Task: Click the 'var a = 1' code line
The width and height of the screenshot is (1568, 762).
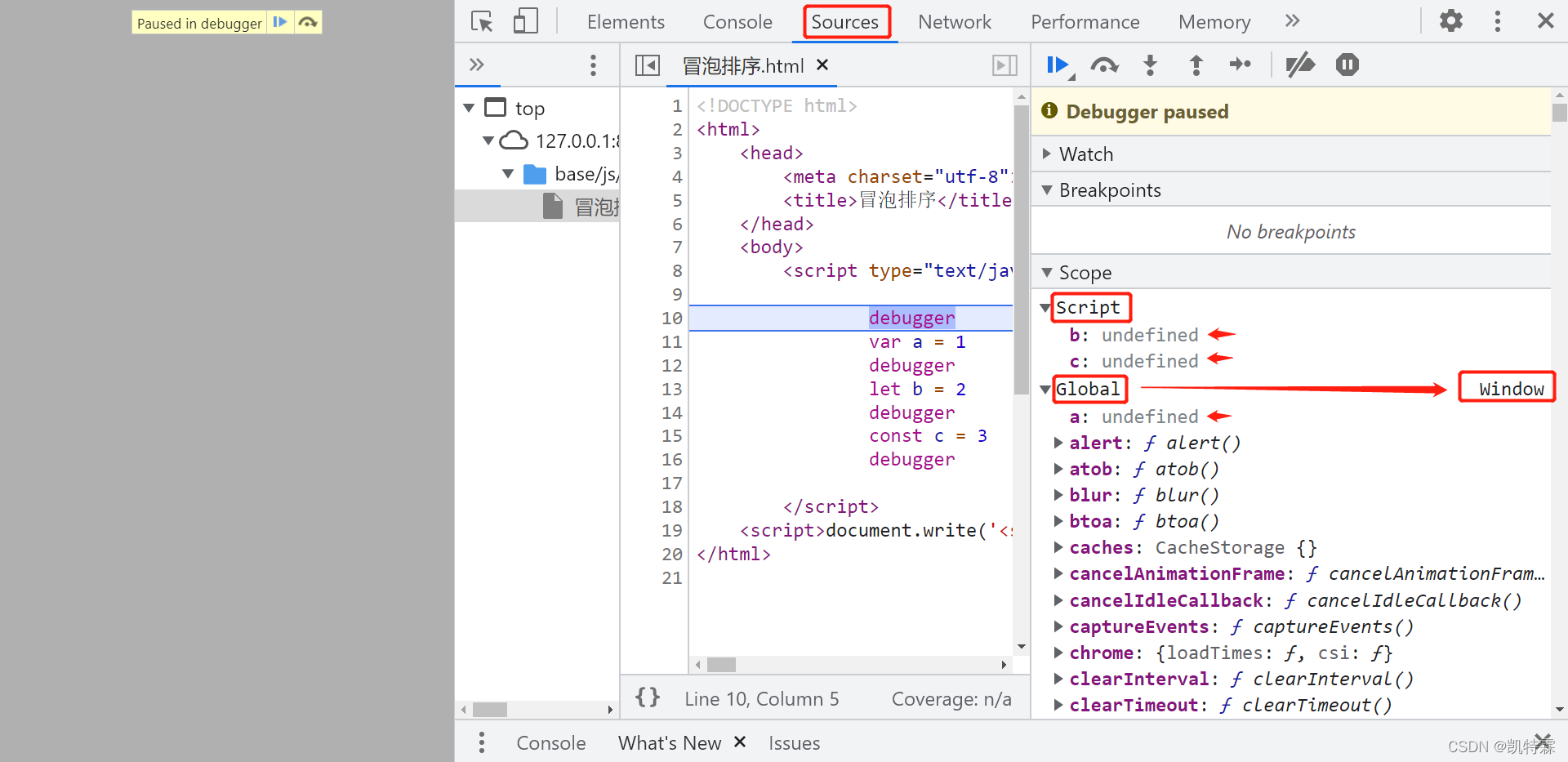Action: [917, 342]
